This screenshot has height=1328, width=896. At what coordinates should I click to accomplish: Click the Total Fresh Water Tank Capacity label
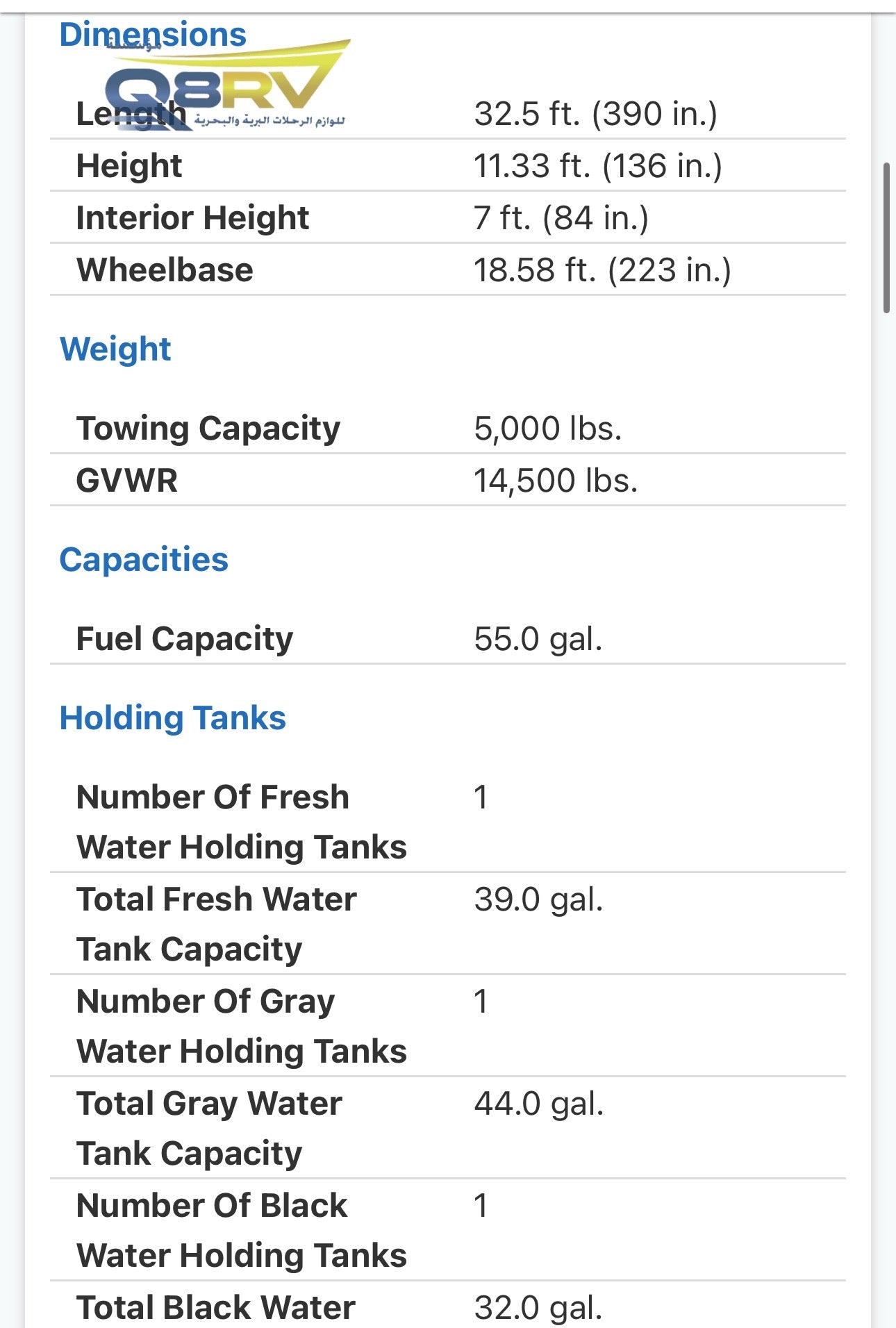tap(217, 924)
